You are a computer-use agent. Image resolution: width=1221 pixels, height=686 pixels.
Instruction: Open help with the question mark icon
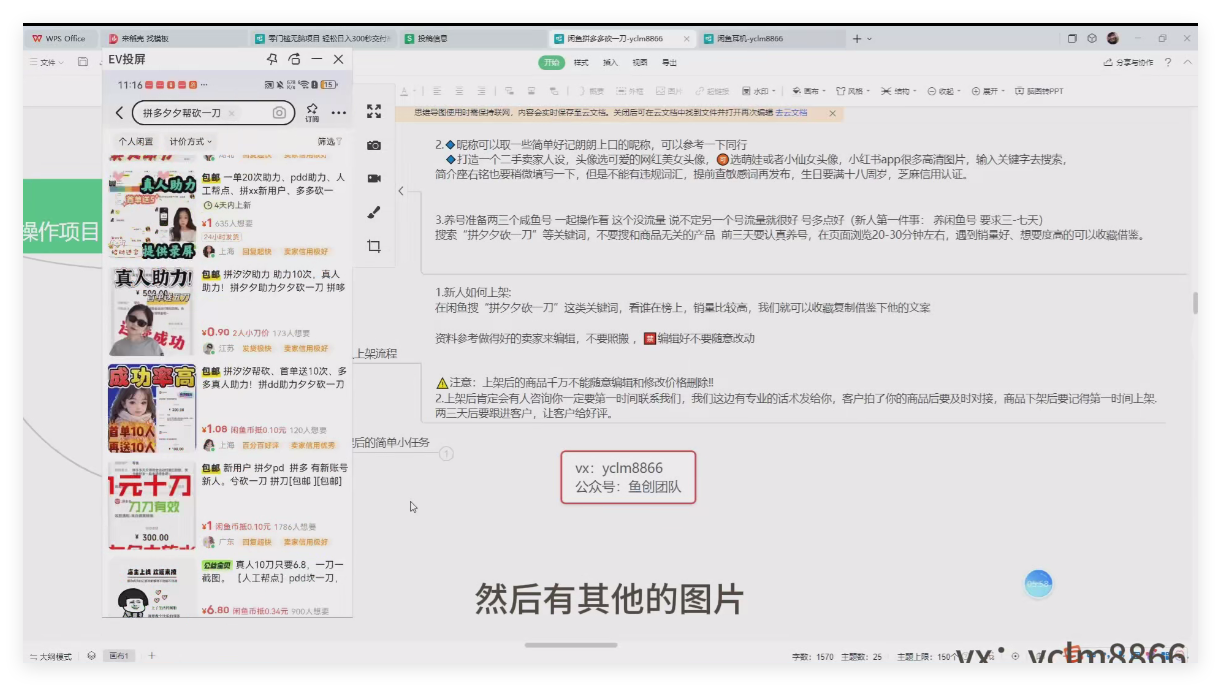coord(1168,62)
